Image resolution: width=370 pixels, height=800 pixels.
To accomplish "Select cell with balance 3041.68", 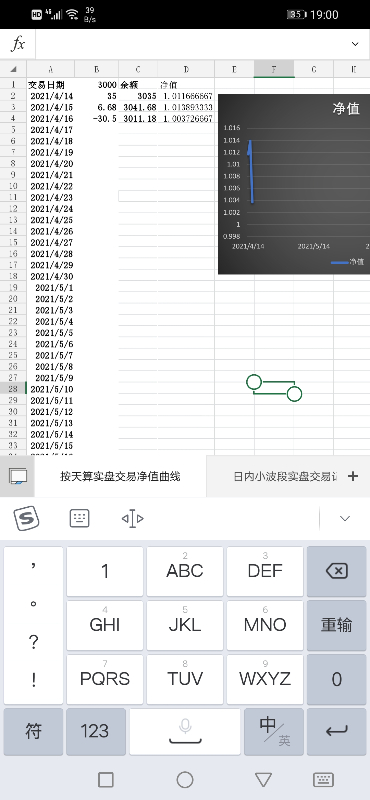I will click(138, 107).
